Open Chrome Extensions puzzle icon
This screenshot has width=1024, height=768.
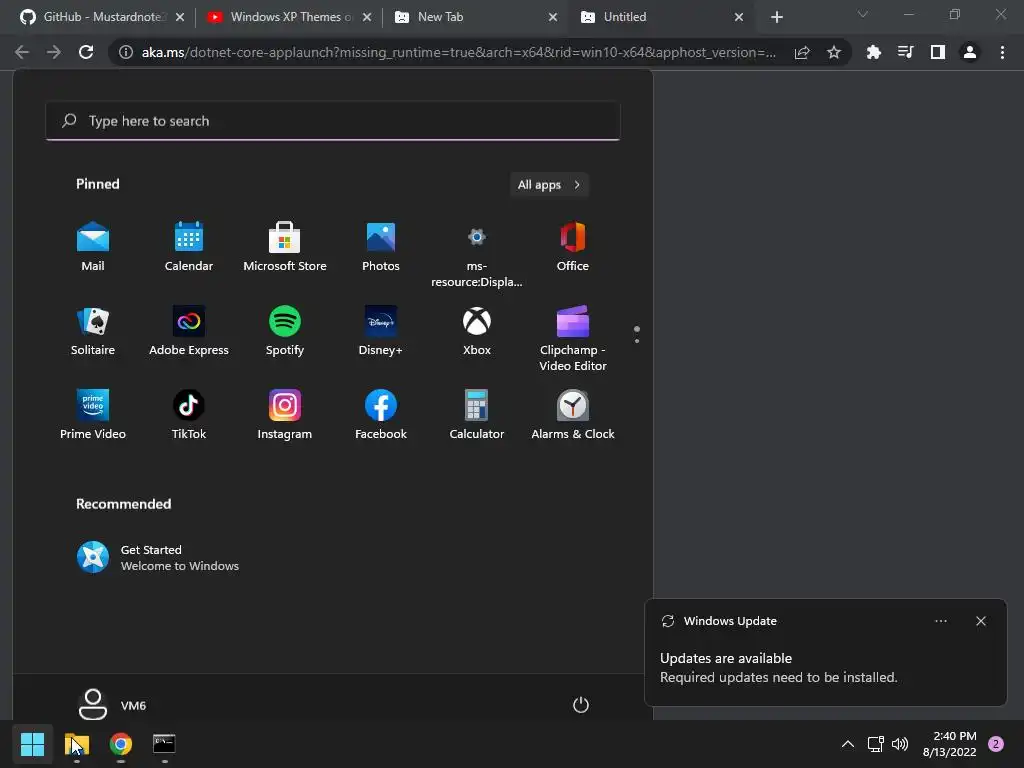coord(873,52)
